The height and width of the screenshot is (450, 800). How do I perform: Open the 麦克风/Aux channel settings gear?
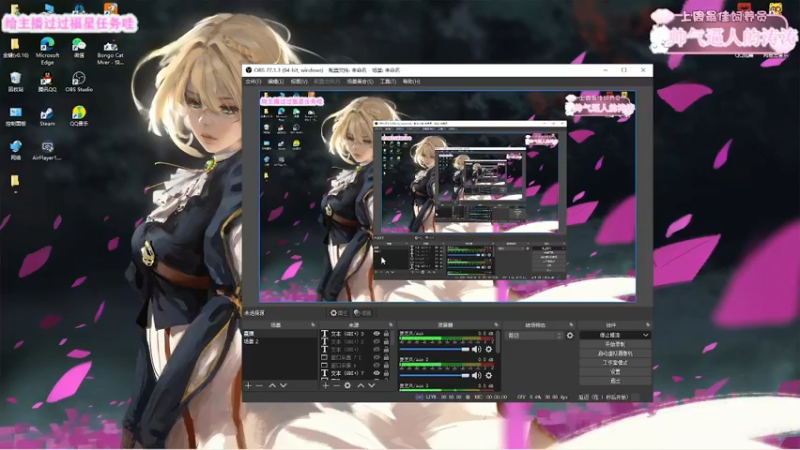pos(489,349)
